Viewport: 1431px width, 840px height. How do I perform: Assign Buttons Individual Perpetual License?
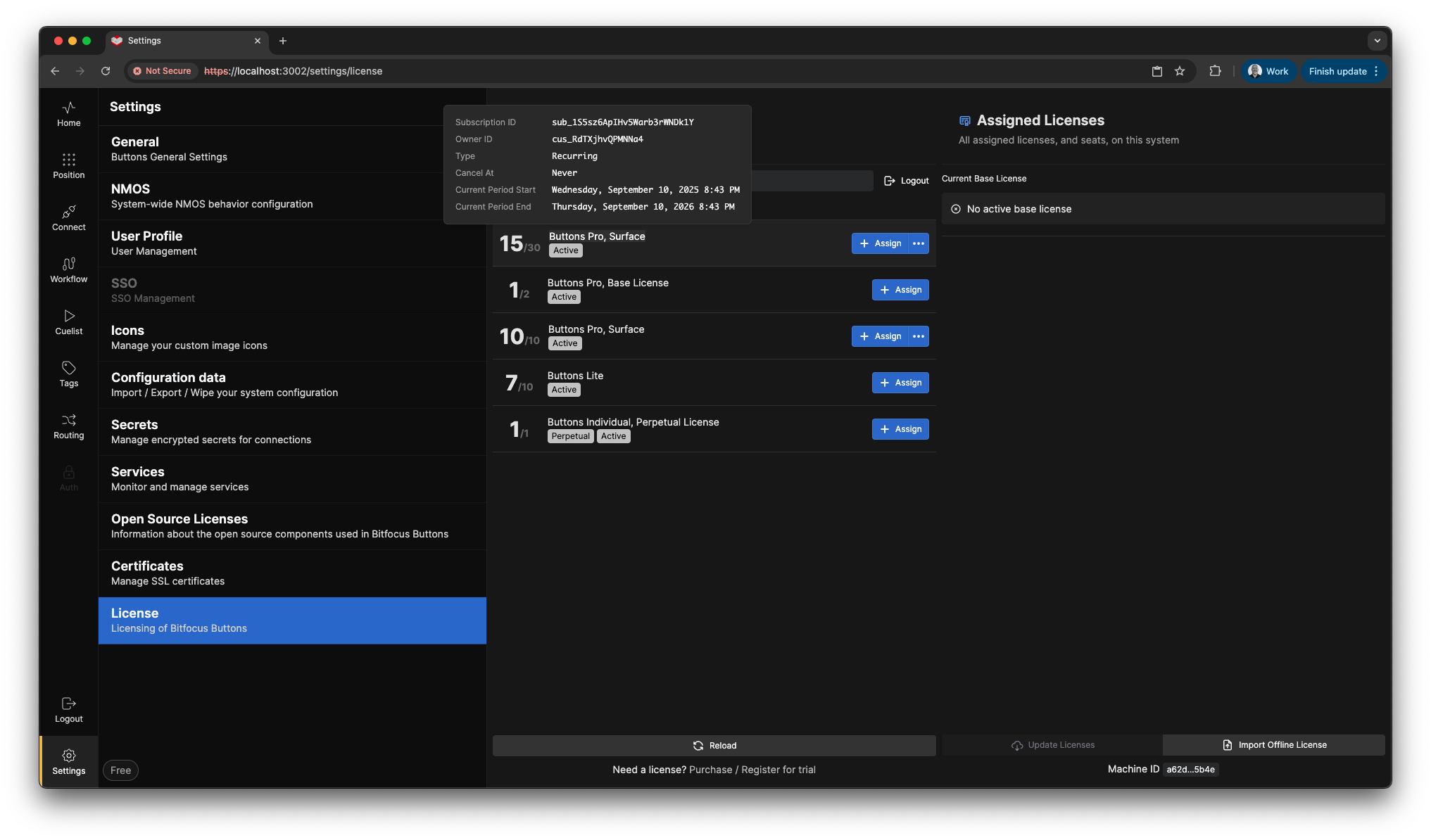(x=900, y=429)
